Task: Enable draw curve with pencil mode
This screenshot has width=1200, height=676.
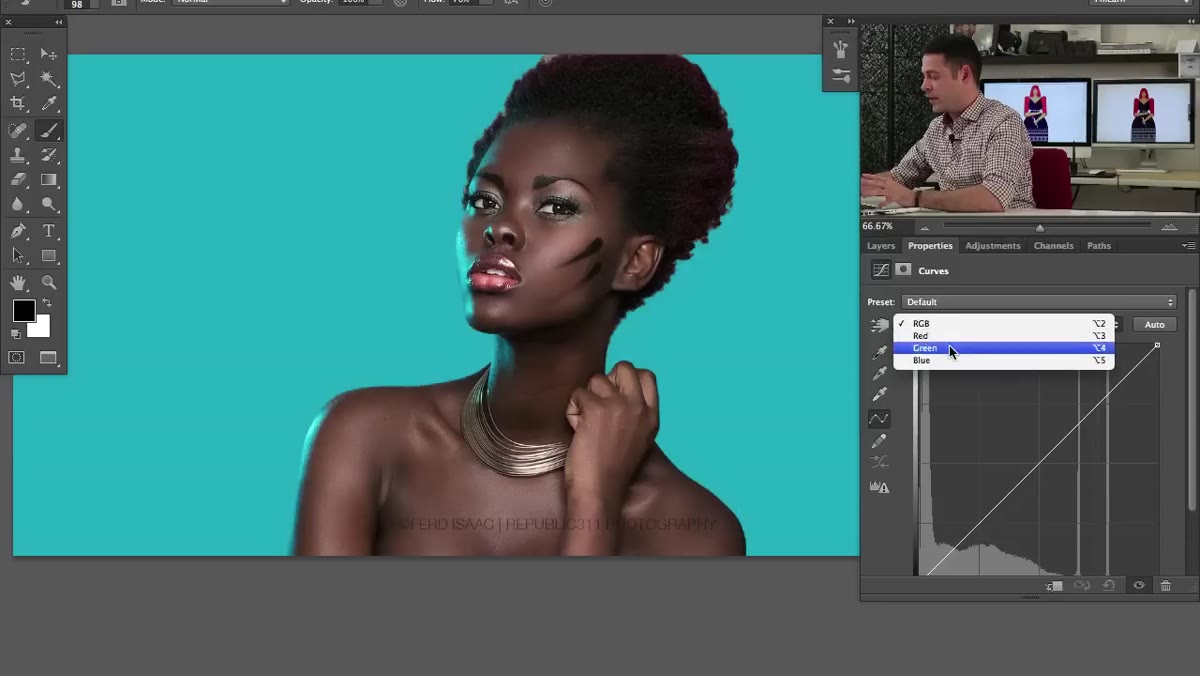Action: coord(879,441)
